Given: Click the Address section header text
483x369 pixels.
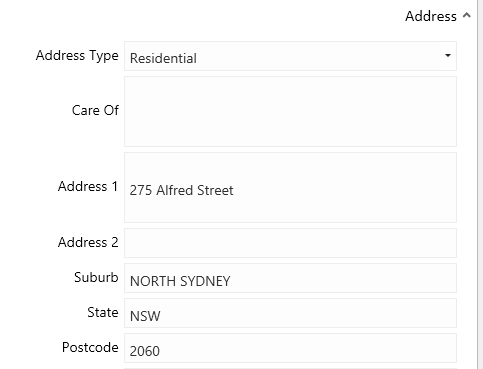Looking at the screenshot, I should [x=431, y=16].
